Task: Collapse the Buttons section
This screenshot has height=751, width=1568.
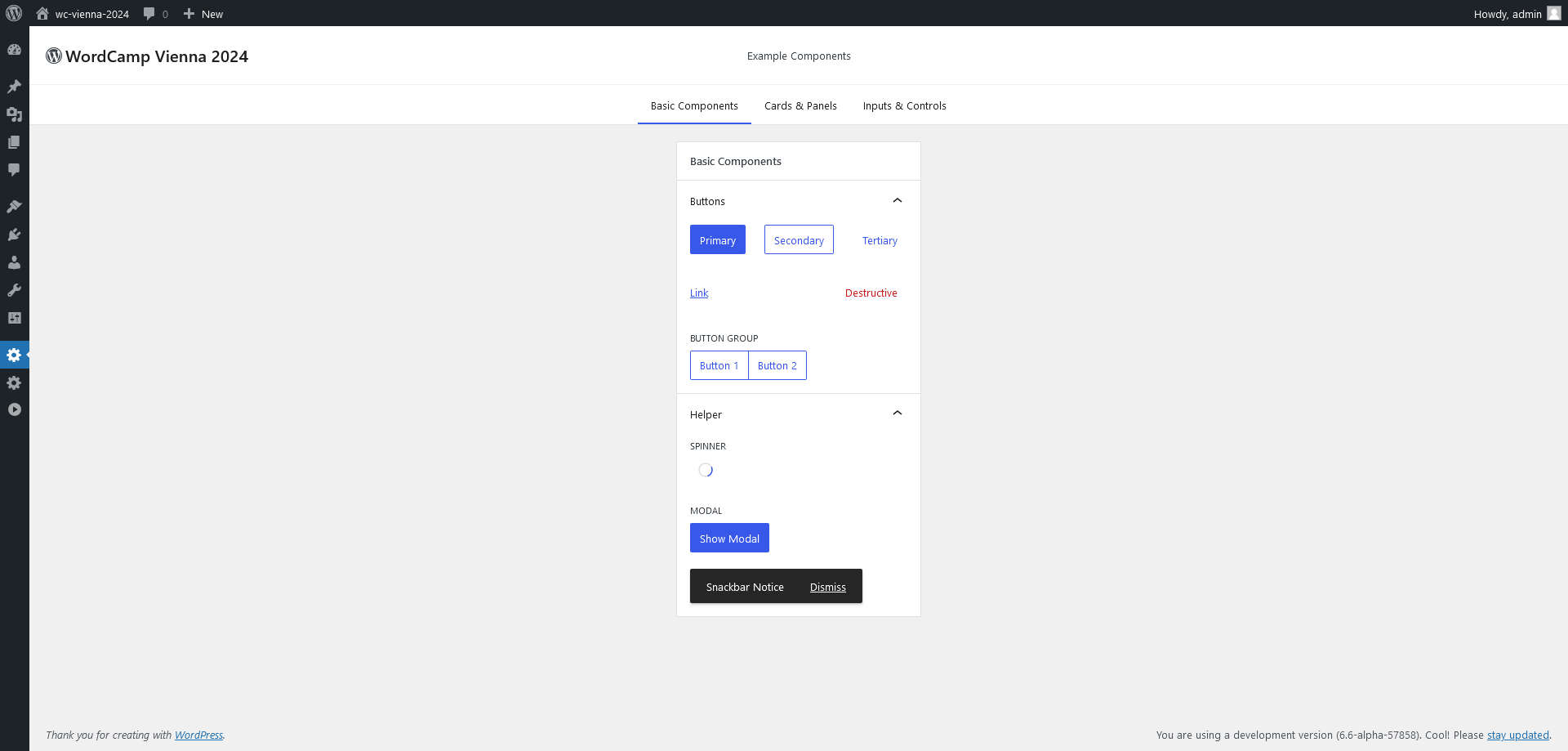Action: [897, 200]
